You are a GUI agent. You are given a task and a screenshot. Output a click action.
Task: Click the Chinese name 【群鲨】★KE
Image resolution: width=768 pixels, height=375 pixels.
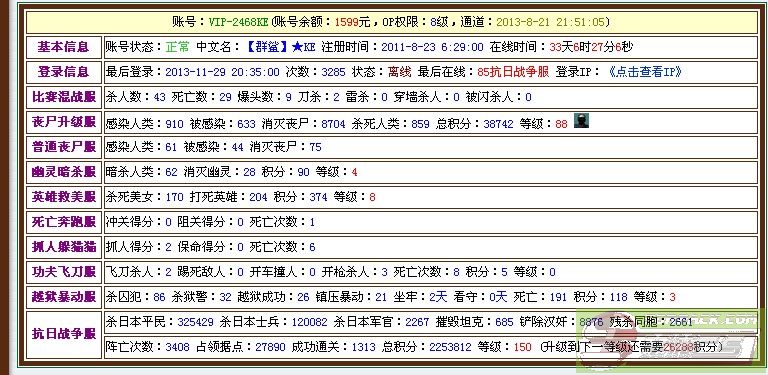tap(279, 47)
